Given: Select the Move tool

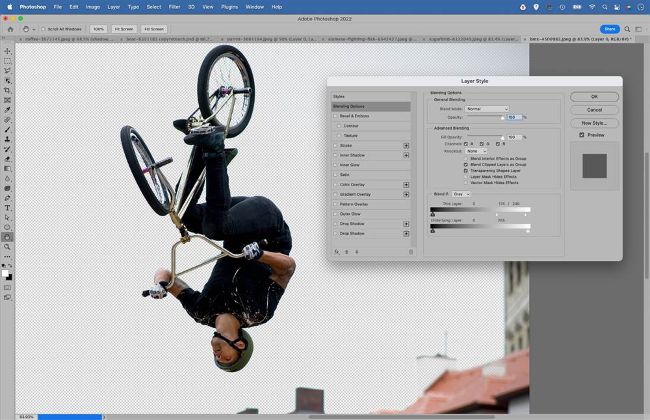Looking at the screenshot, I should point(8,51).
